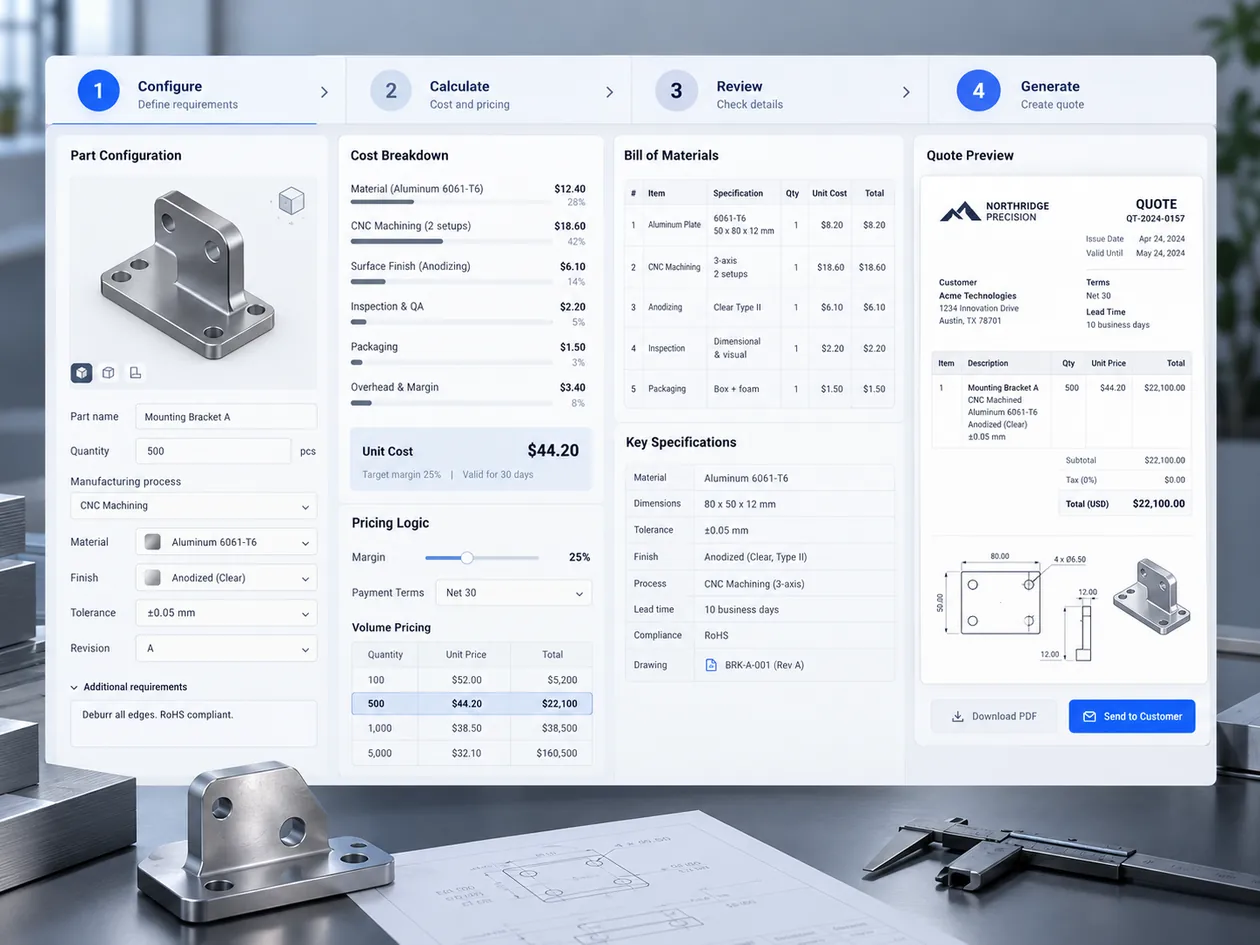
Task: Select the solid shaded view icon
Action: coord(82,373)
